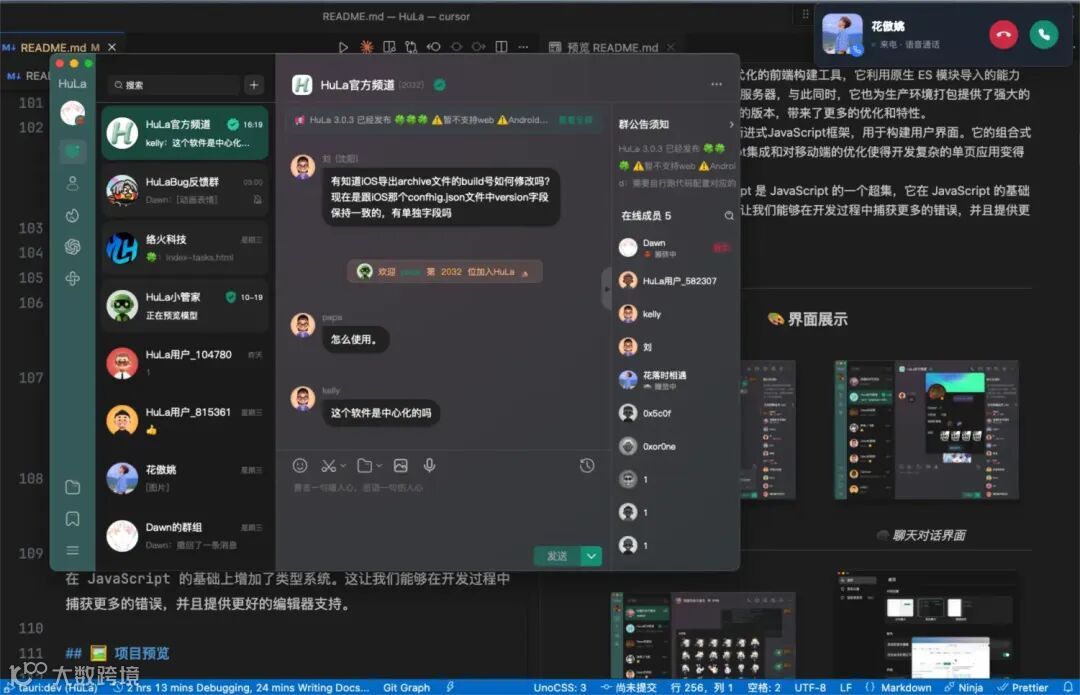Click the LF line ending indicator
Image resolution: width=1080 pixels, height=695 pixels.
click(x=845, y=687)
